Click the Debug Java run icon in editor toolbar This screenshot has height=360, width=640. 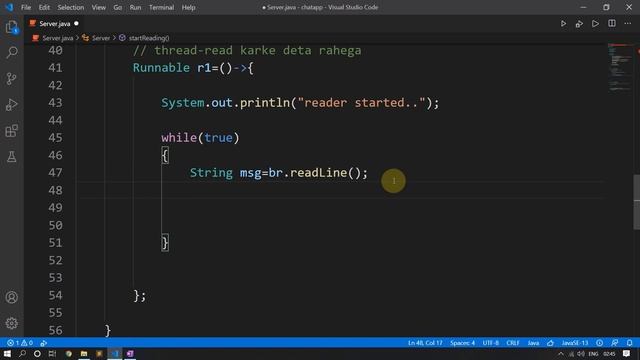point(579,24)
